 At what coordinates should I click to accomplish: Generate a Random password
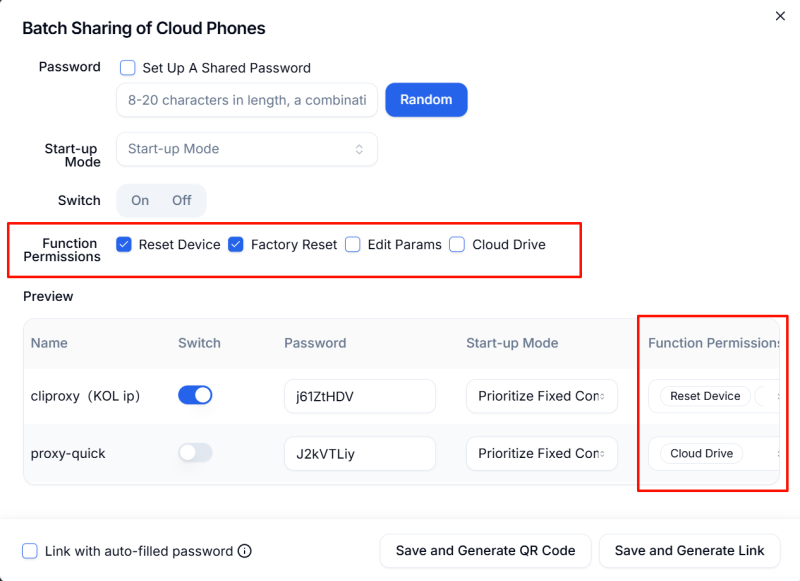point(426,100)
